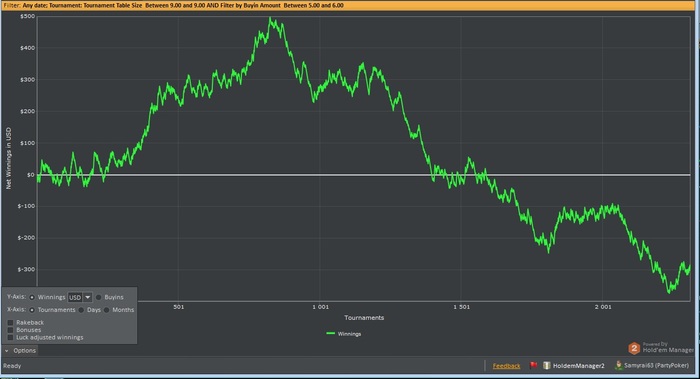
Task: Select Buyins for the Y-Axis
Action: 99,297
